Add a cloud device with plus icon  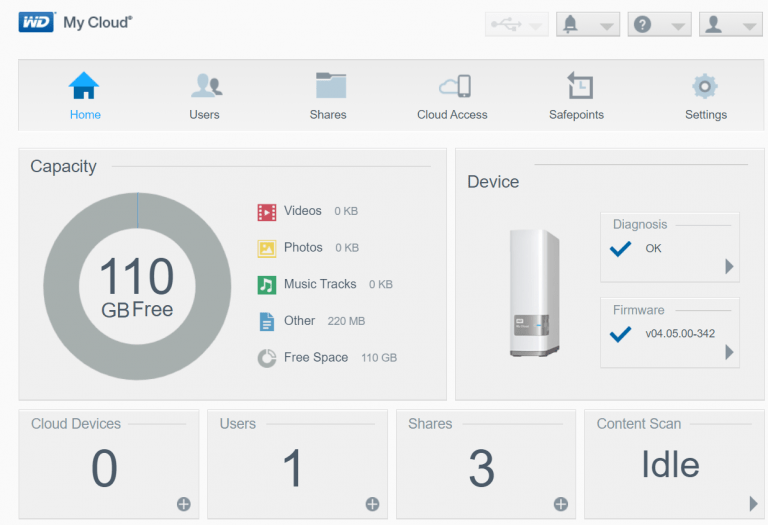(184, 504)
